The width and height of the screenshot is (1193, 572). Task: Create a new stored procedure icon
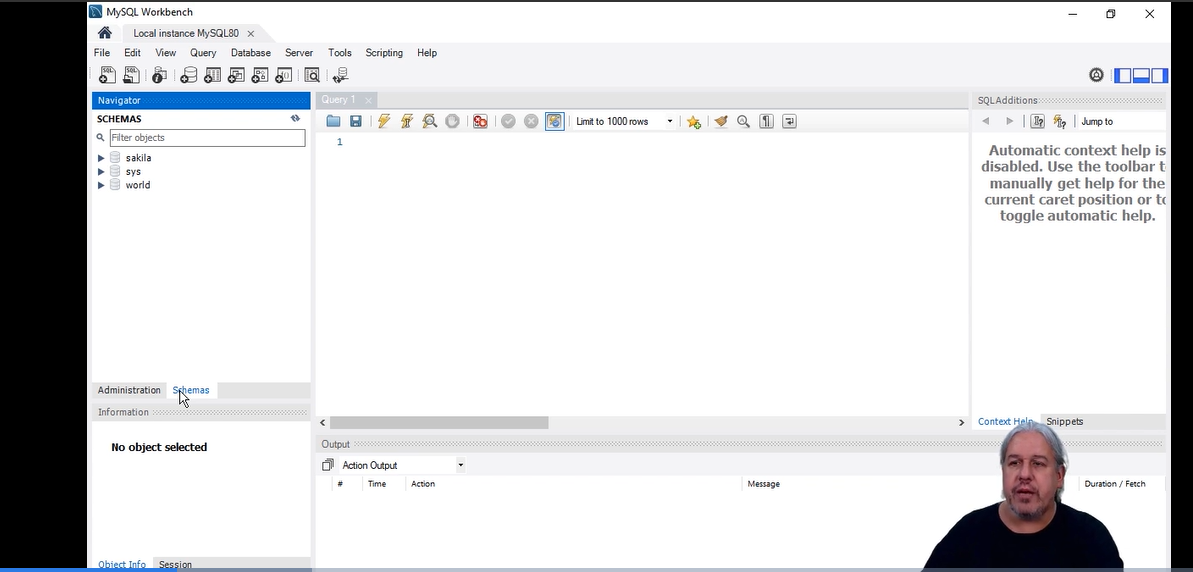tap(259, 75)
